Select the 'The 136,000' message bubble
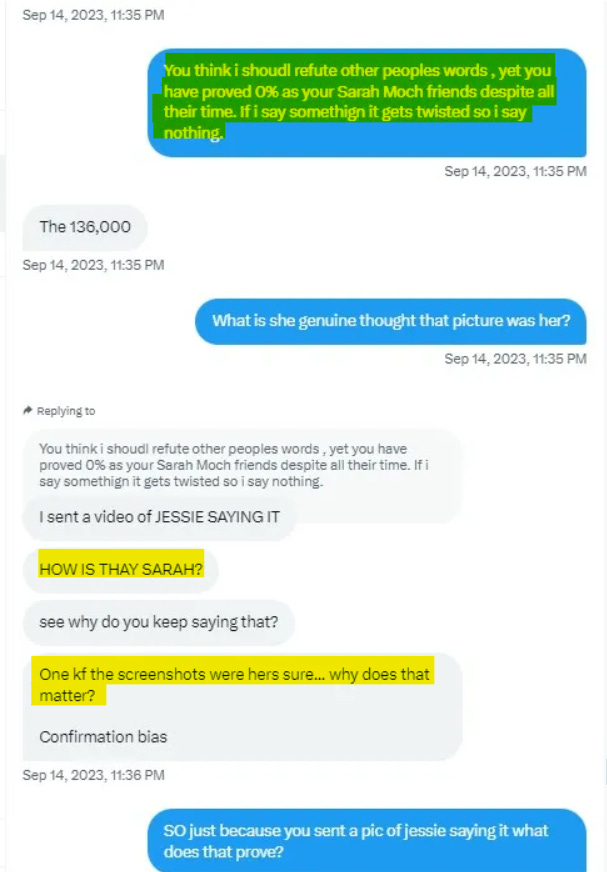Image resolution: width=607 pixels, height=872 pixels. (85, 227)
